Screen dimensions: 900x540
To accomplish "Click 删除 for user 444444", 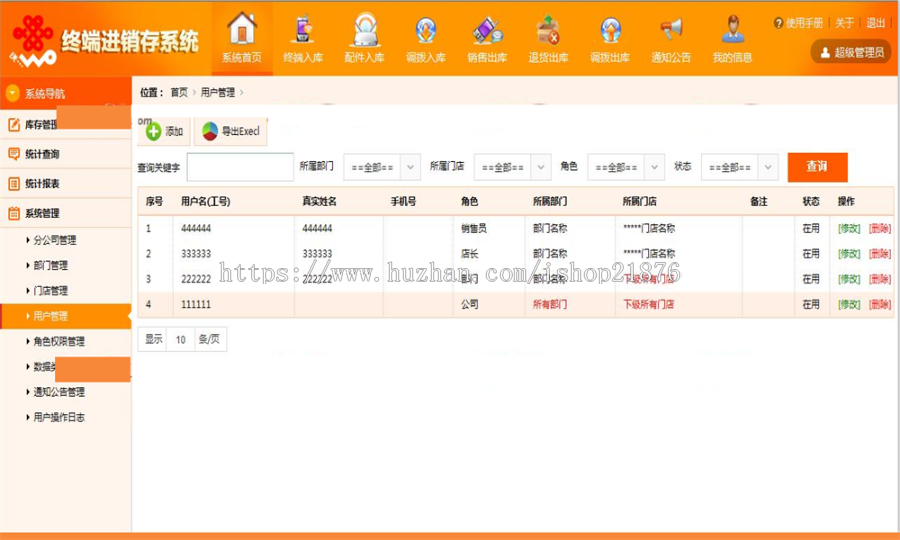I will 880,228.
